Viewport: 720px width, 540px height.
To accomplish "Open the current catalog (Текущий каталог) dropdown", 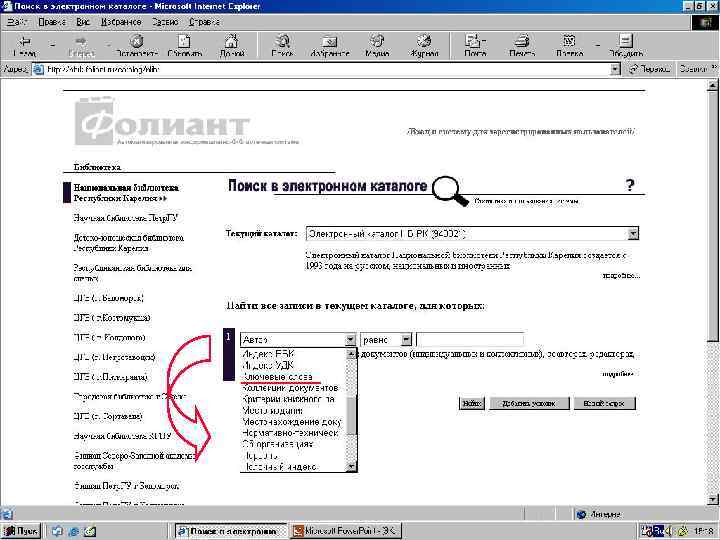I will tap(633, 234).
